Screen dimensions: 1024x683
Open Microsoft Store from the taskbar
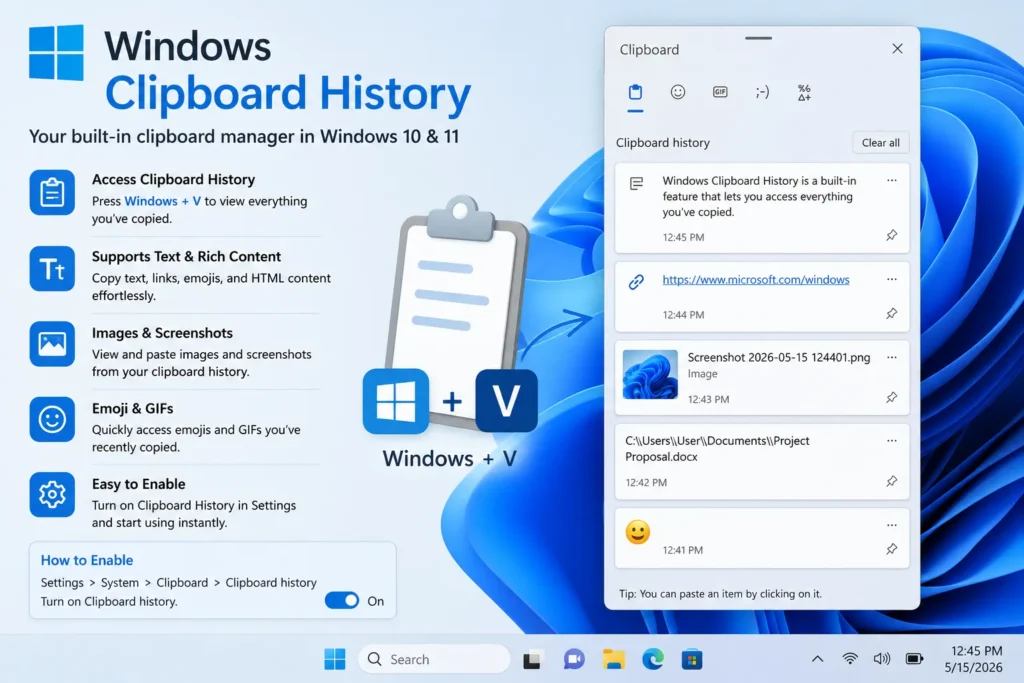coord(692,659)
